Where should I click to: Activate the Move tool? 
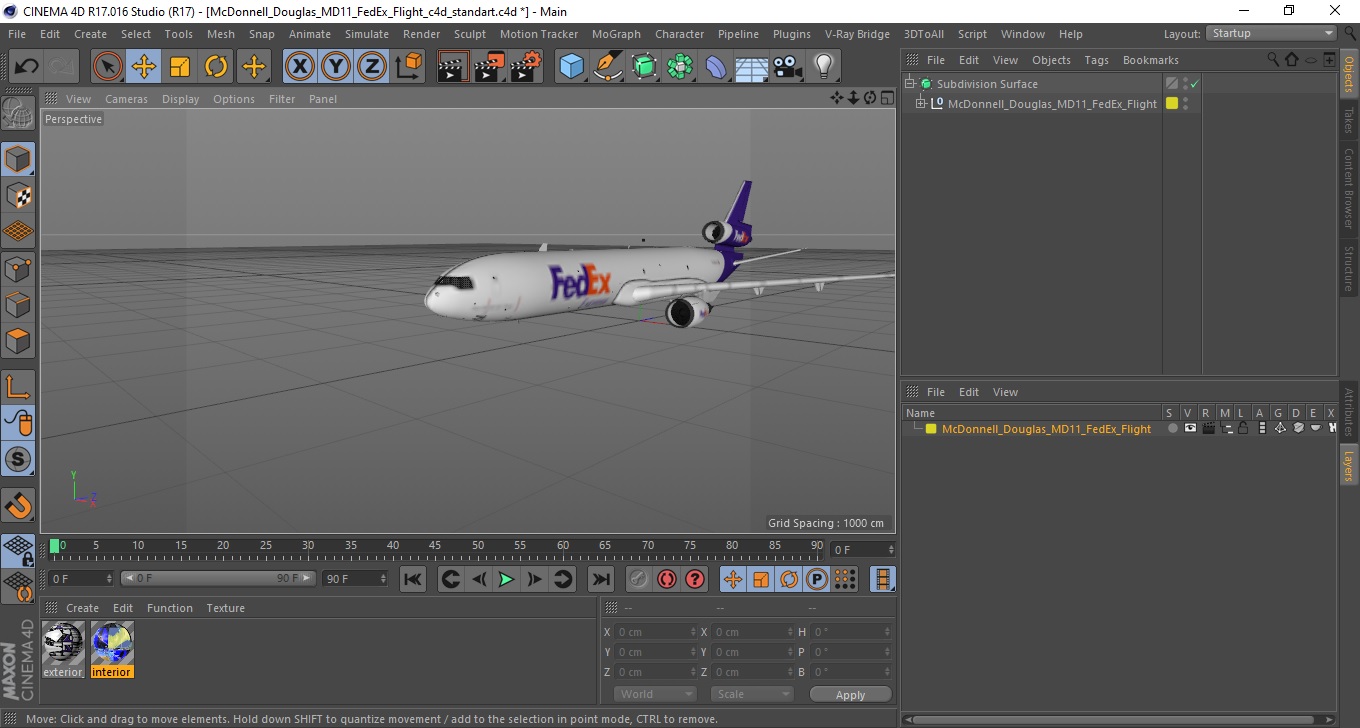(144, 67)
